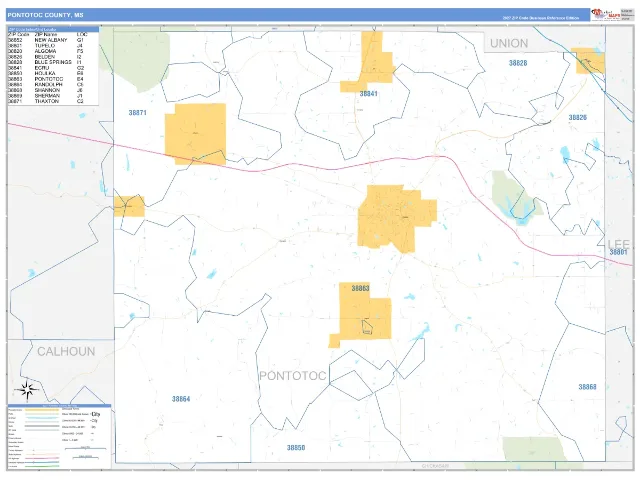Select the BLUE SPRINGS row in ZIP index
The width and height of the screenshot is (640, 480).
46,62
